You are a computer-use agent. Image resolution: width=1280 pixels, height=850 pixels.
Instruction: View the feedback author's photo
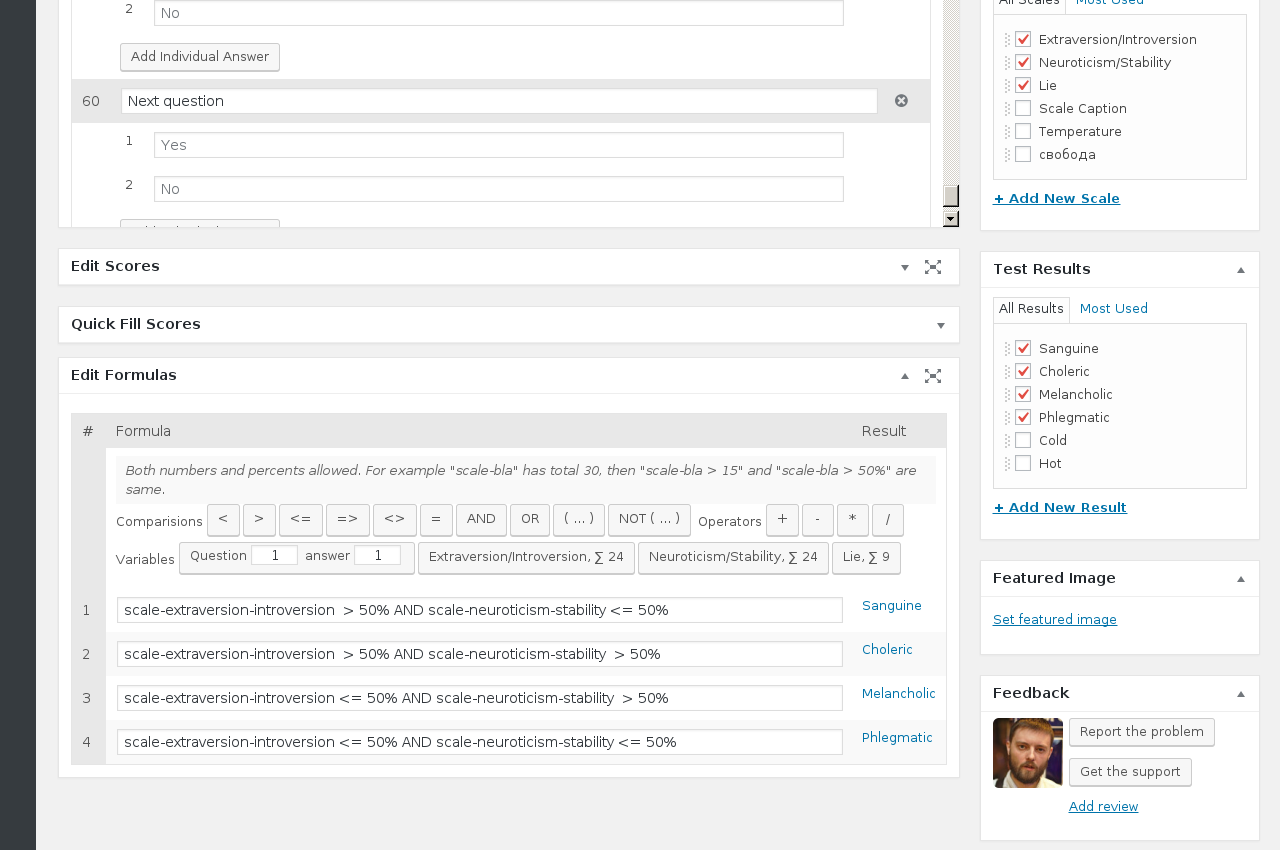tap(1028, 753)
